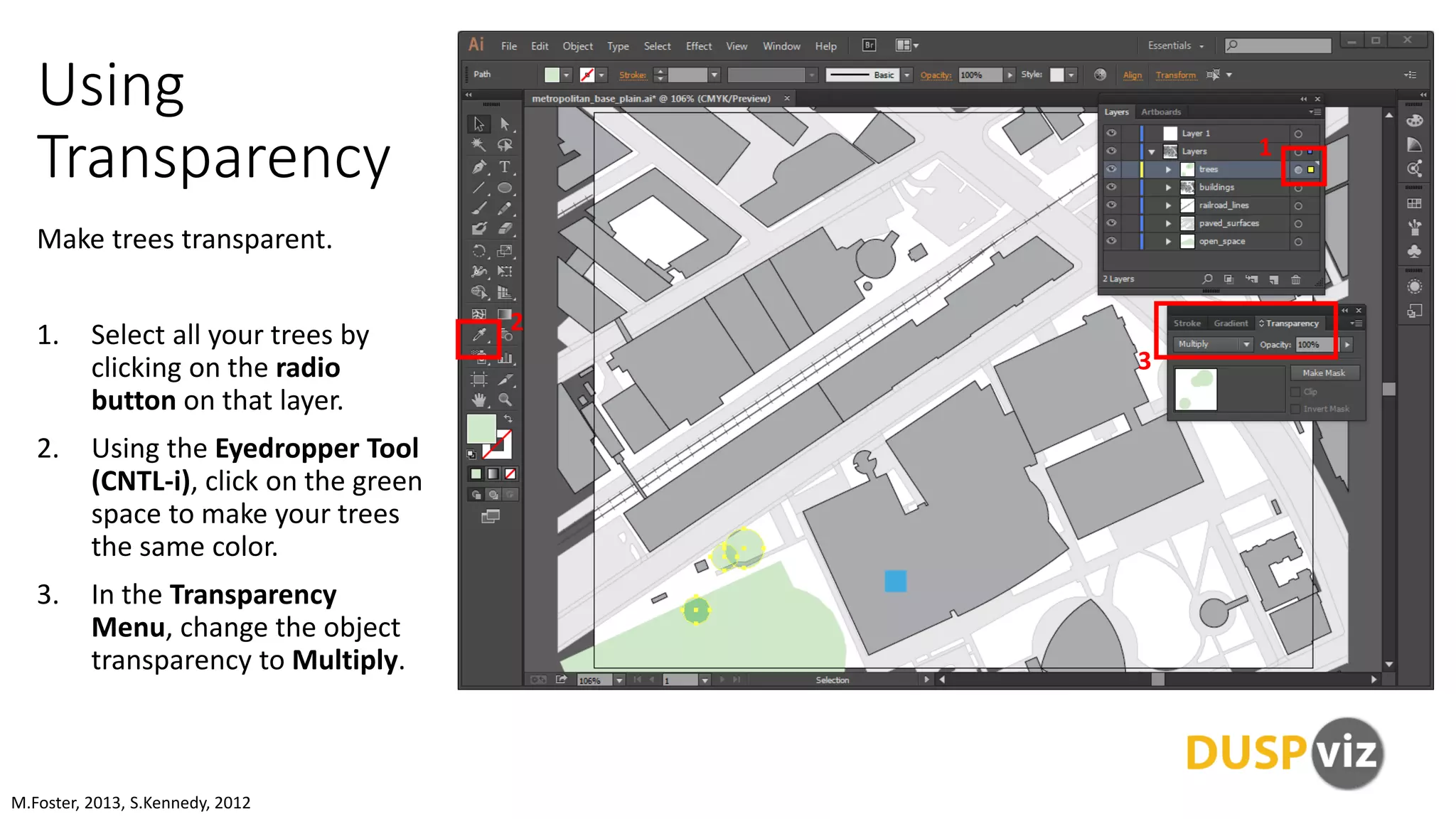
Task: Select the Line Segment tool
Action: tap(479, 188)
